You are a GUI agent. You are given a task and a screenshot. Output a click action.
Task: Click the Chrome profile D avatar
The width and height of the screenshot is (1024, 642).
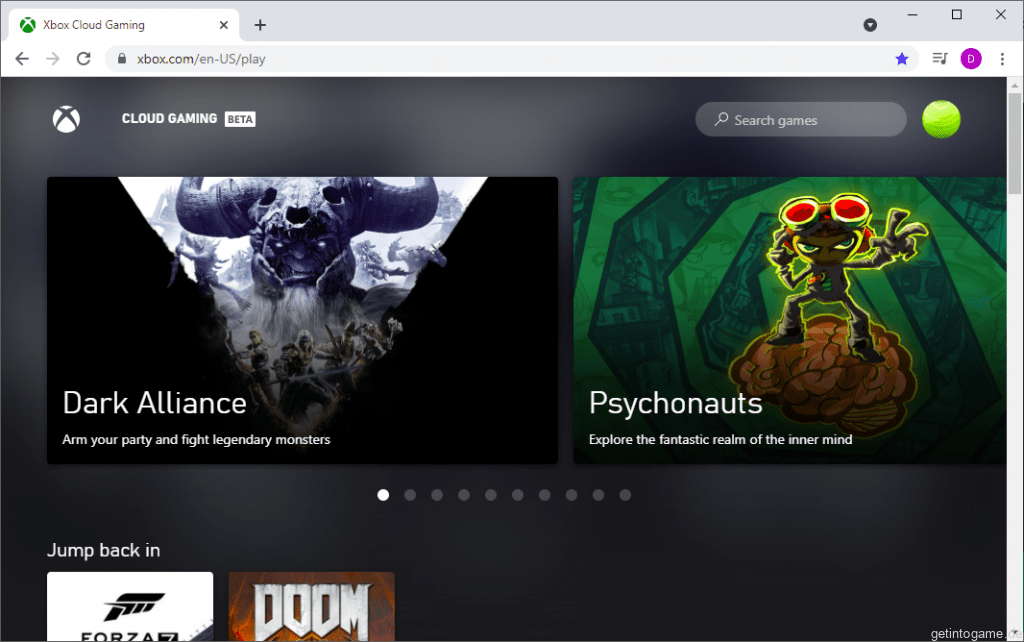970,59
